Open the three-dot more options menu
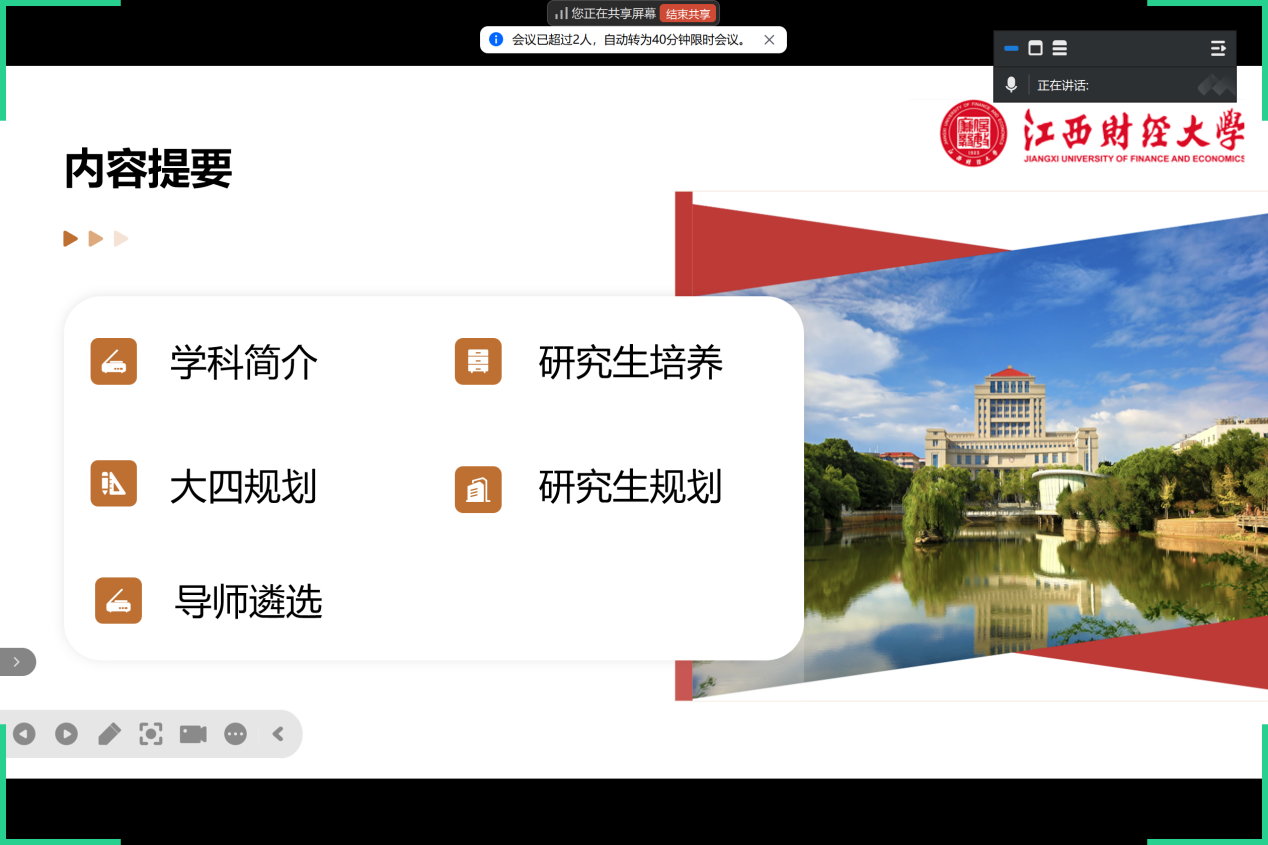This screenshot has width=1268, height=845. (x=235, y=734)
